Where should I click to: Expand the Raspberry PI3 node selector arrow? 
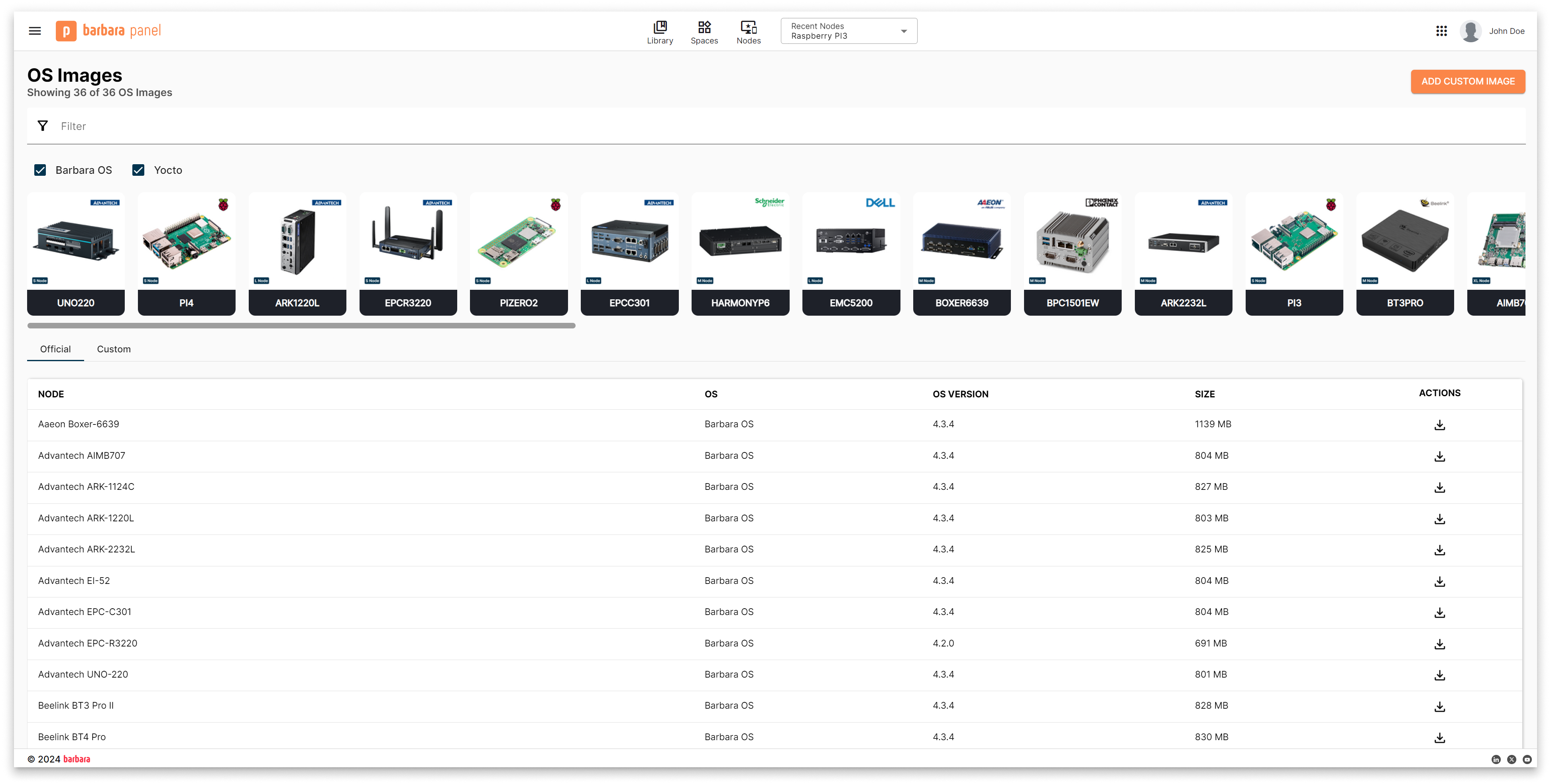(x=903, y=31)
